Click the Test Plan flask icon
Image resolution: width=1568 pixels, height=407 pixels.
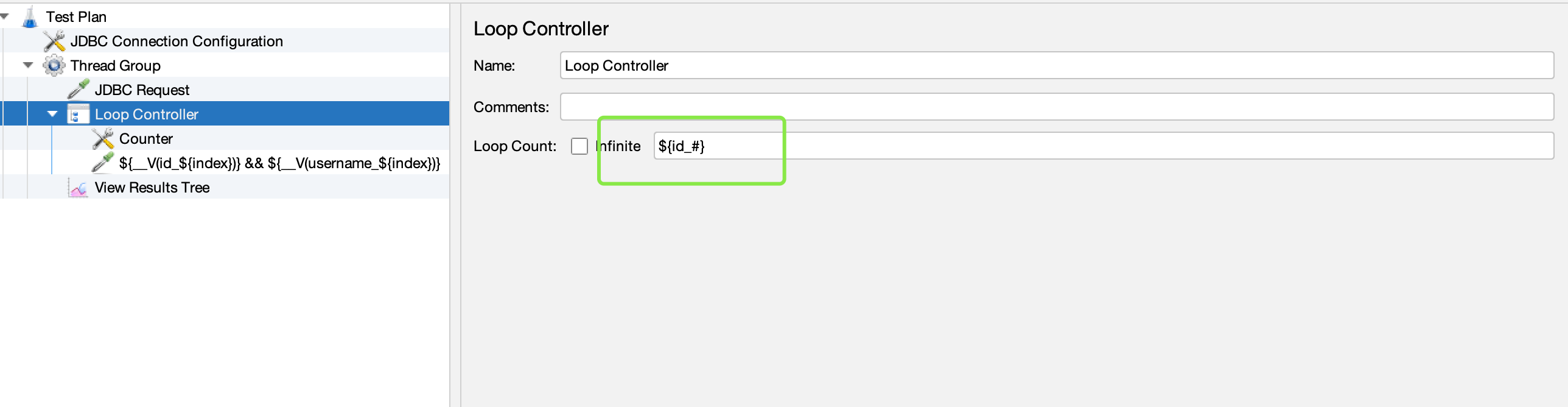29,17
